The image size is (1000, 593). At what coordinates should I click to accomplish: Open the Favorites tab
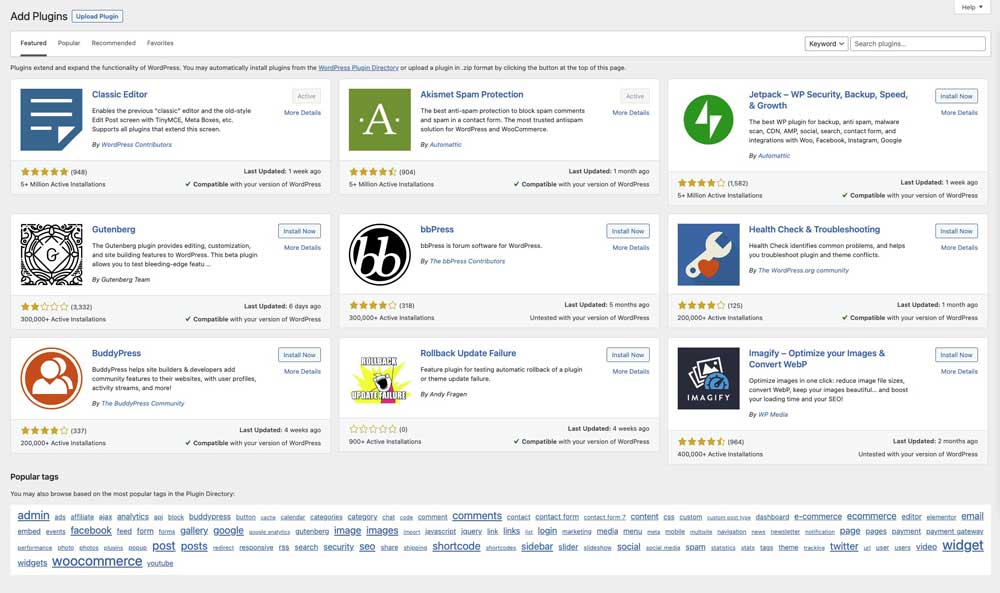pos(160,44)
